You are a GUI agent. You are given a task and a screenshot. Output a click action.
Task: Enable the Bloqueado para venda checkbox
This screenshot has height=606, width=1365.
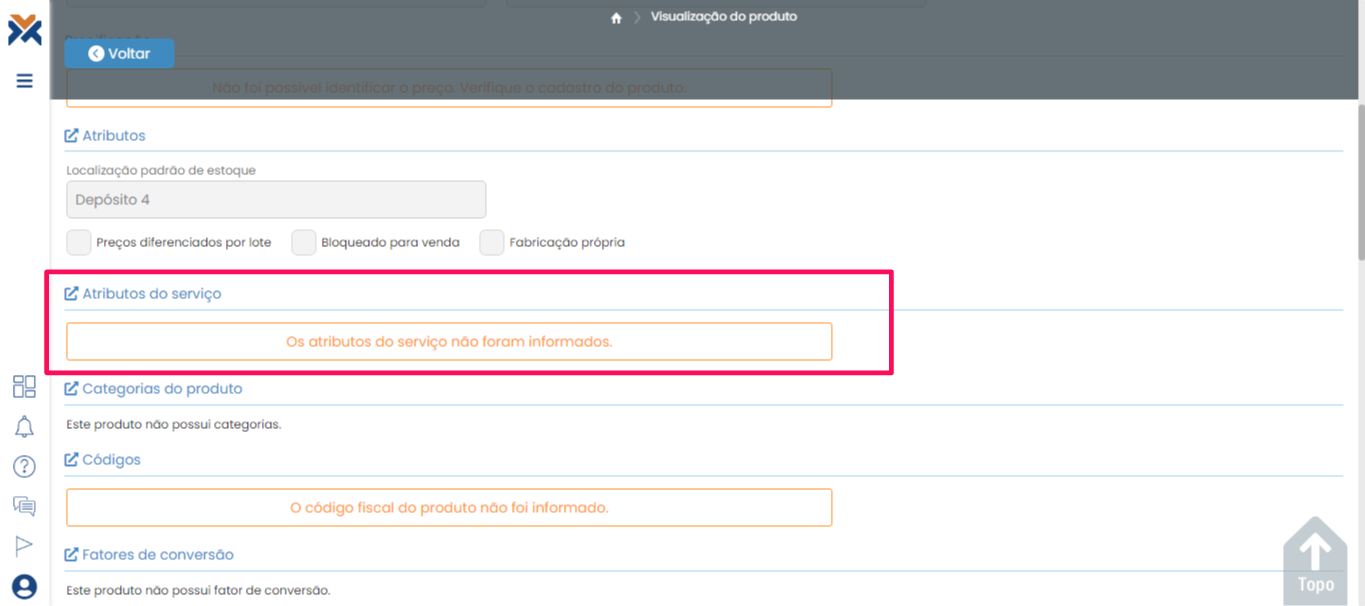click(304, 242)
